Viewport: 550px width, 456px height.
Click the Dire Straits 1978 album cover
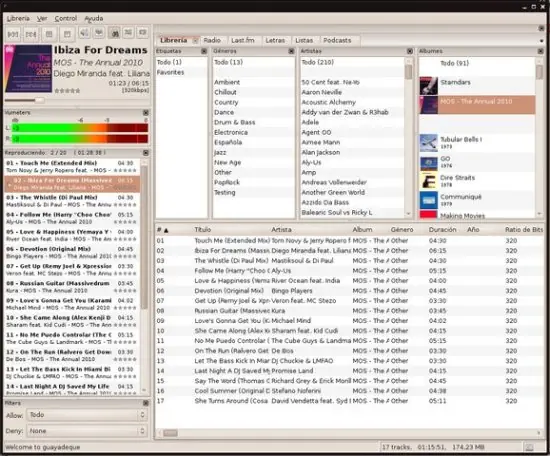tap(429, 181)
